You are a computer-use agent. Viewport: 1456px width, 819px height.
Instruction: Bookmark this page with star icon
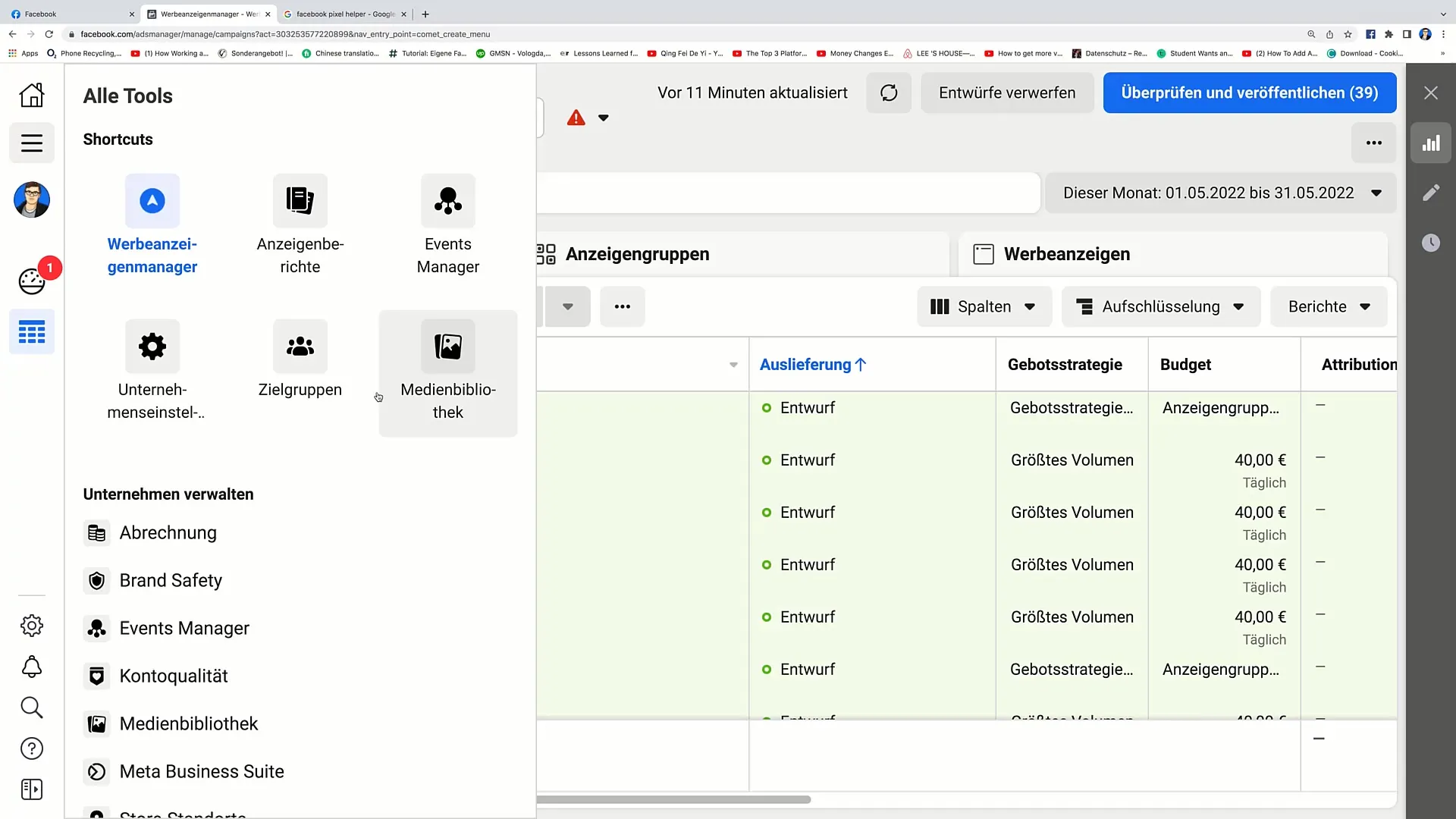[x=1348, y=34]
